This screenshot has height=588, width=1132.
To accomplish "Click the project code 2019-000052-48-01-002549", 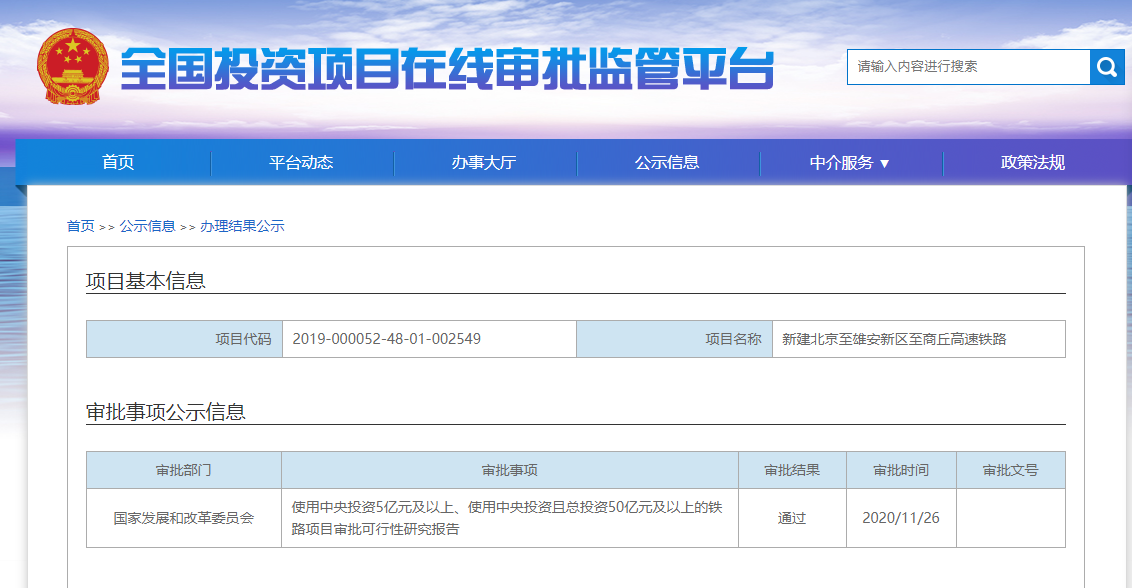I will [x=386, y=339].
